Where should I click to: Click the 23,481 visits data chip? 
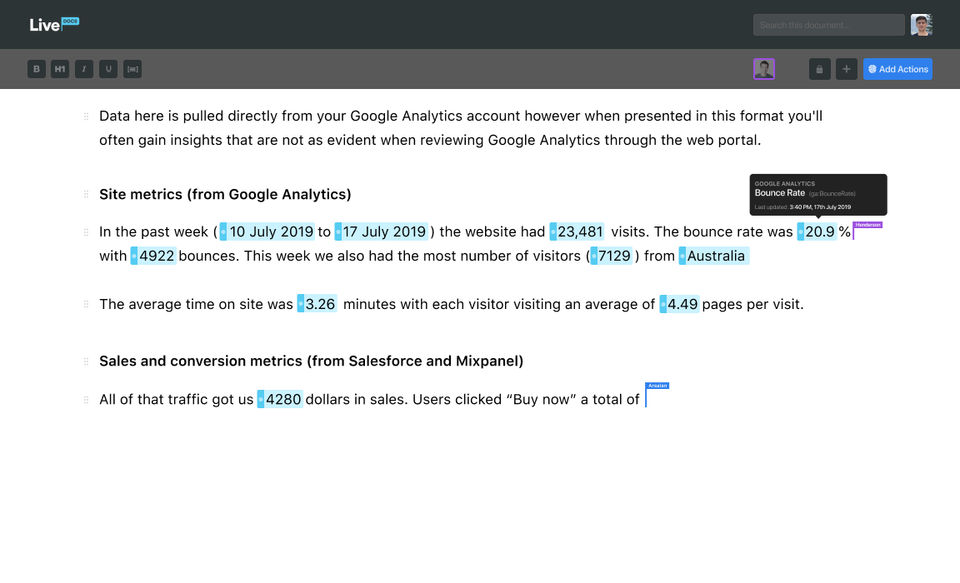580,232
